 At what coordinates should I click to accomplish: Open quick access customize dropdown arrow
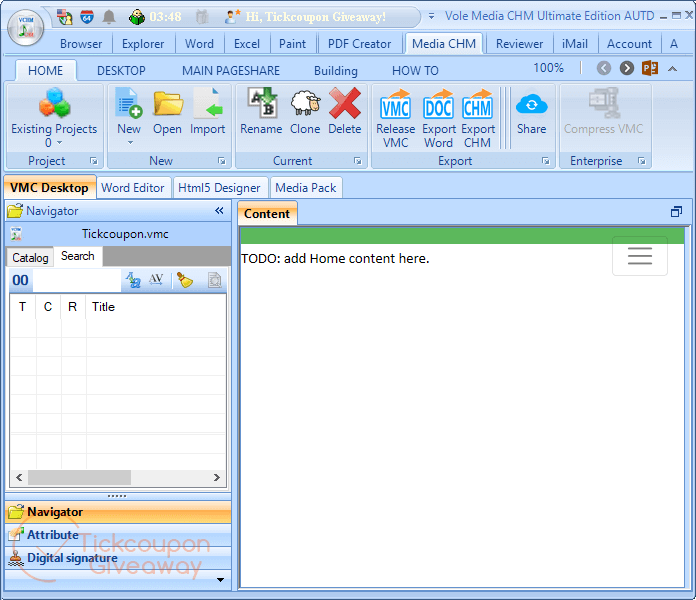(x=431, y=16)
